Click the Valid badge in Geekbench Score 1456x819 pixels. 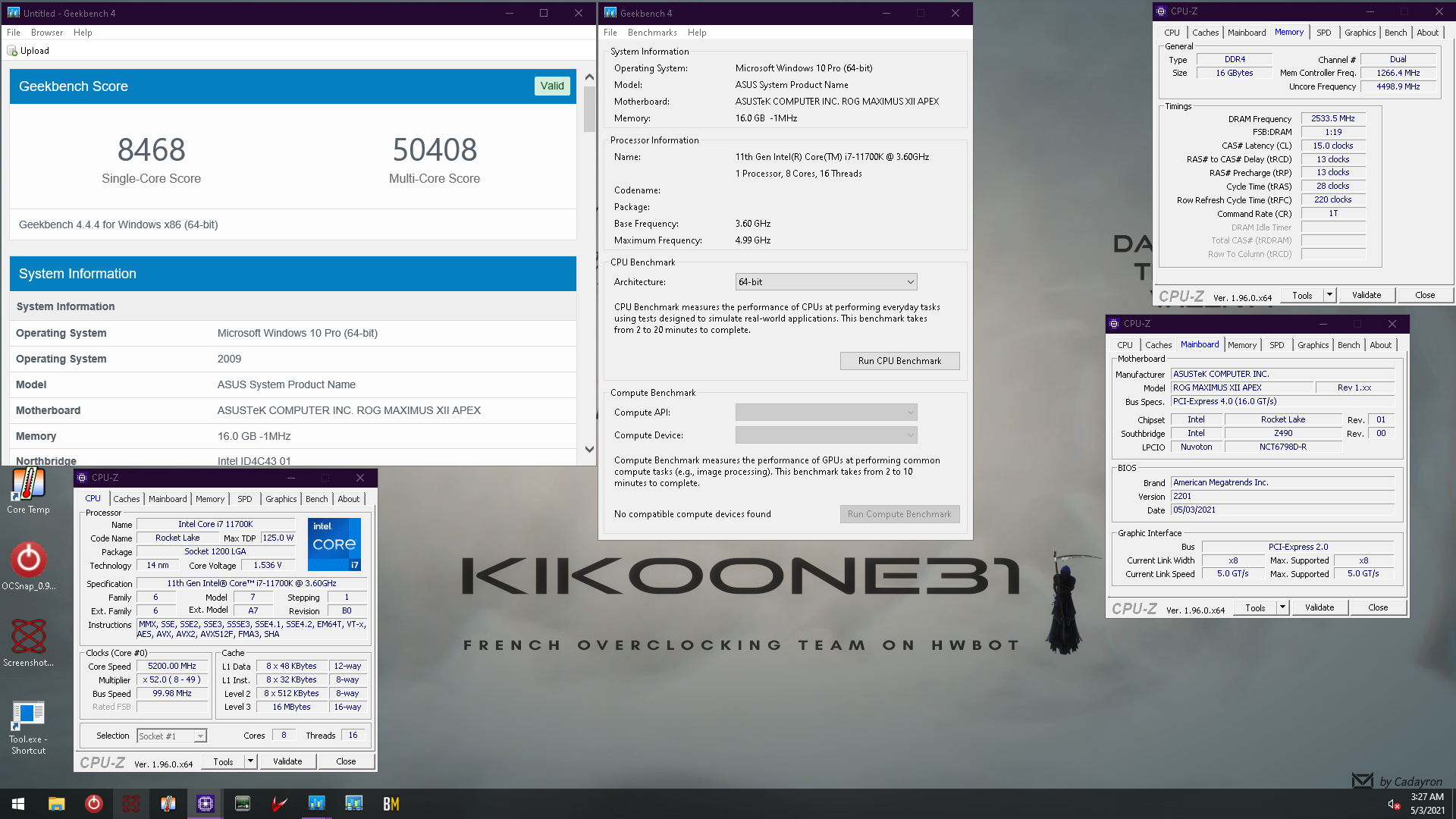(x=552, y=86)
